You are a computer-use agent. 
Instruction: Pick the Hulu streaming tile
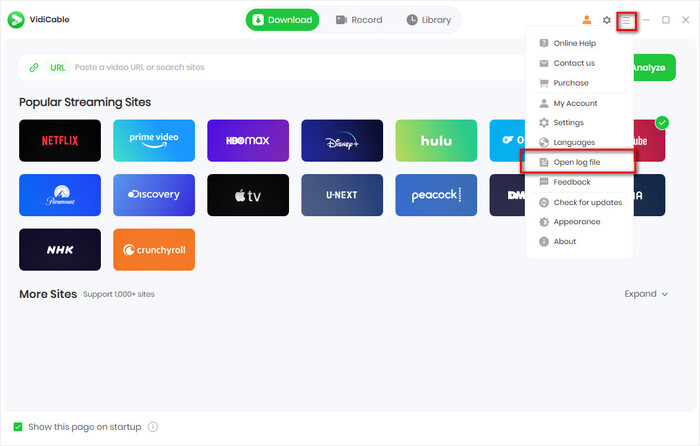coord(436,141)
